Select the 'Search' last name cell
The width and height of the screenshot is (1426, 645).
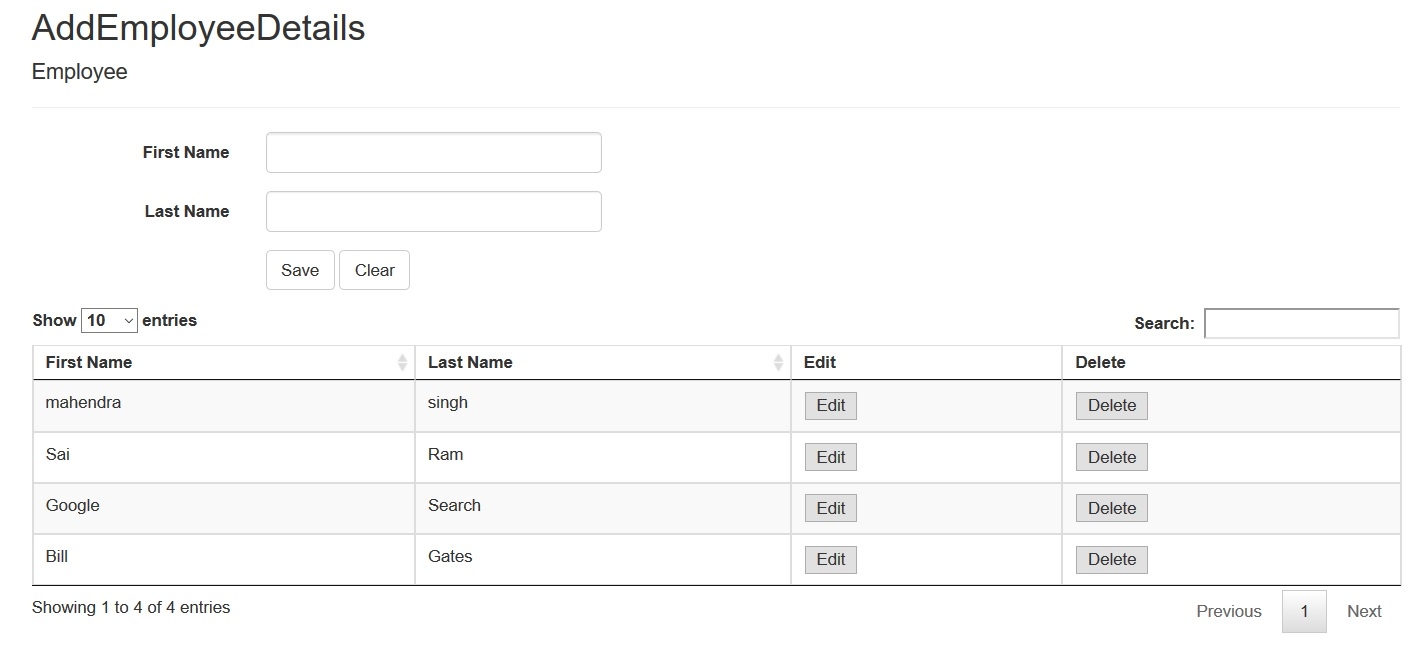[x=603, y=509]
